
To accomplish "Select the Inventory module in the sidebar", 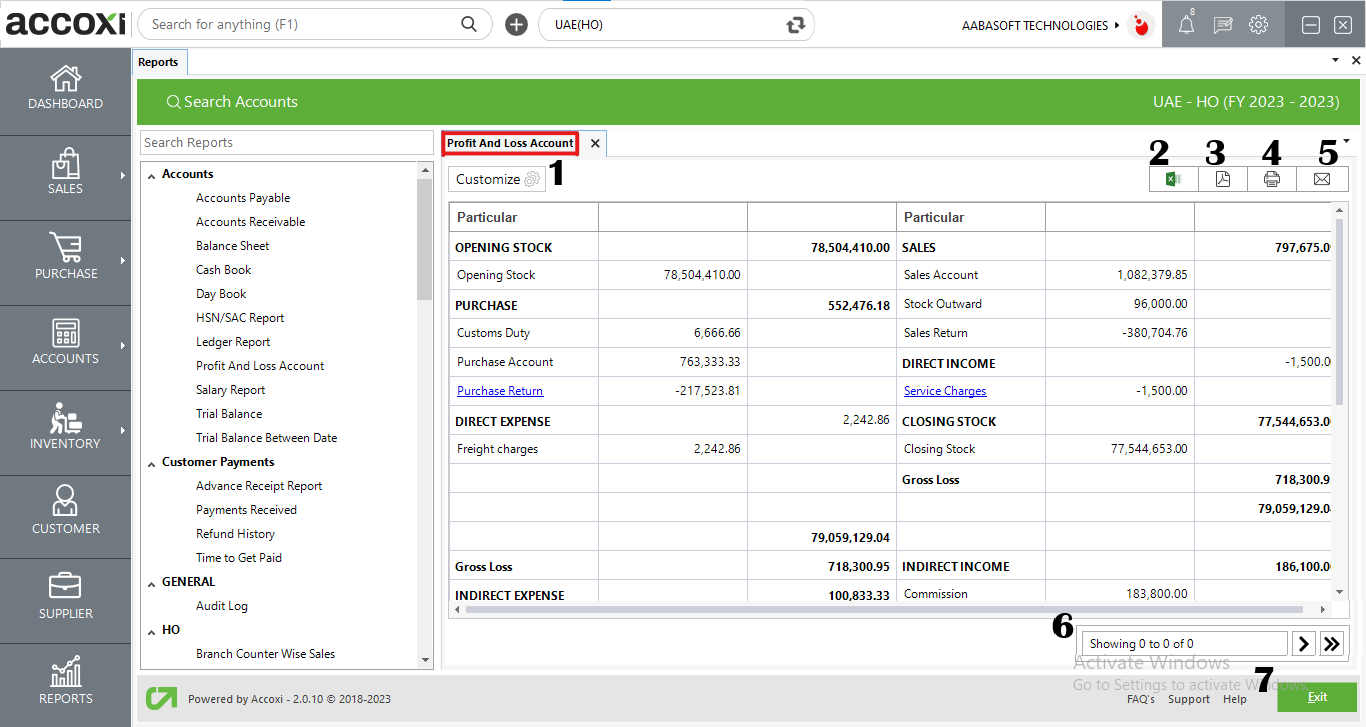I will pyautogui.click(x=65, y=432).
